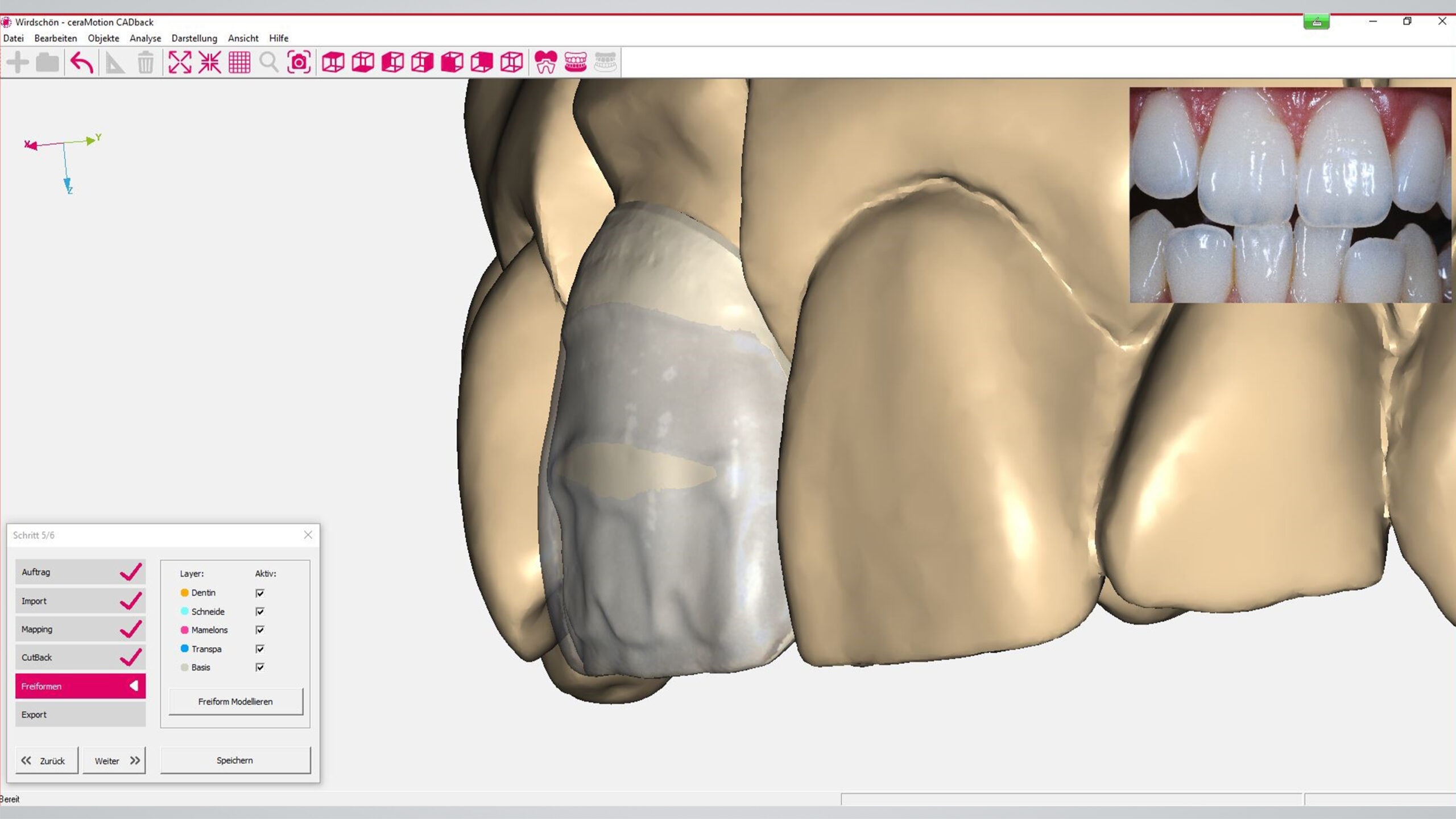Take a screenshot with camera icon

point(299,63)
